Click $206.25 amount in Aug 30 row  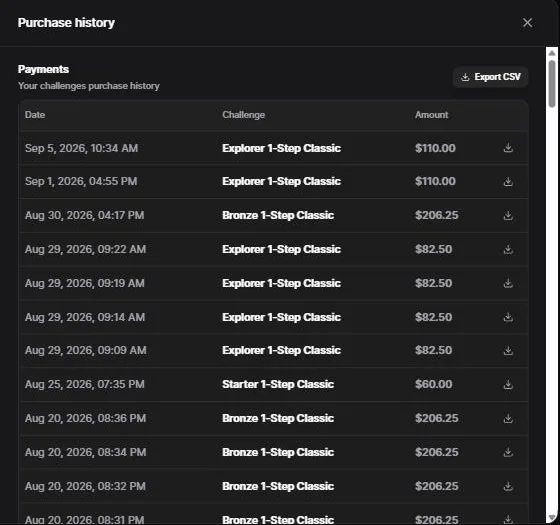coord(436,215)
